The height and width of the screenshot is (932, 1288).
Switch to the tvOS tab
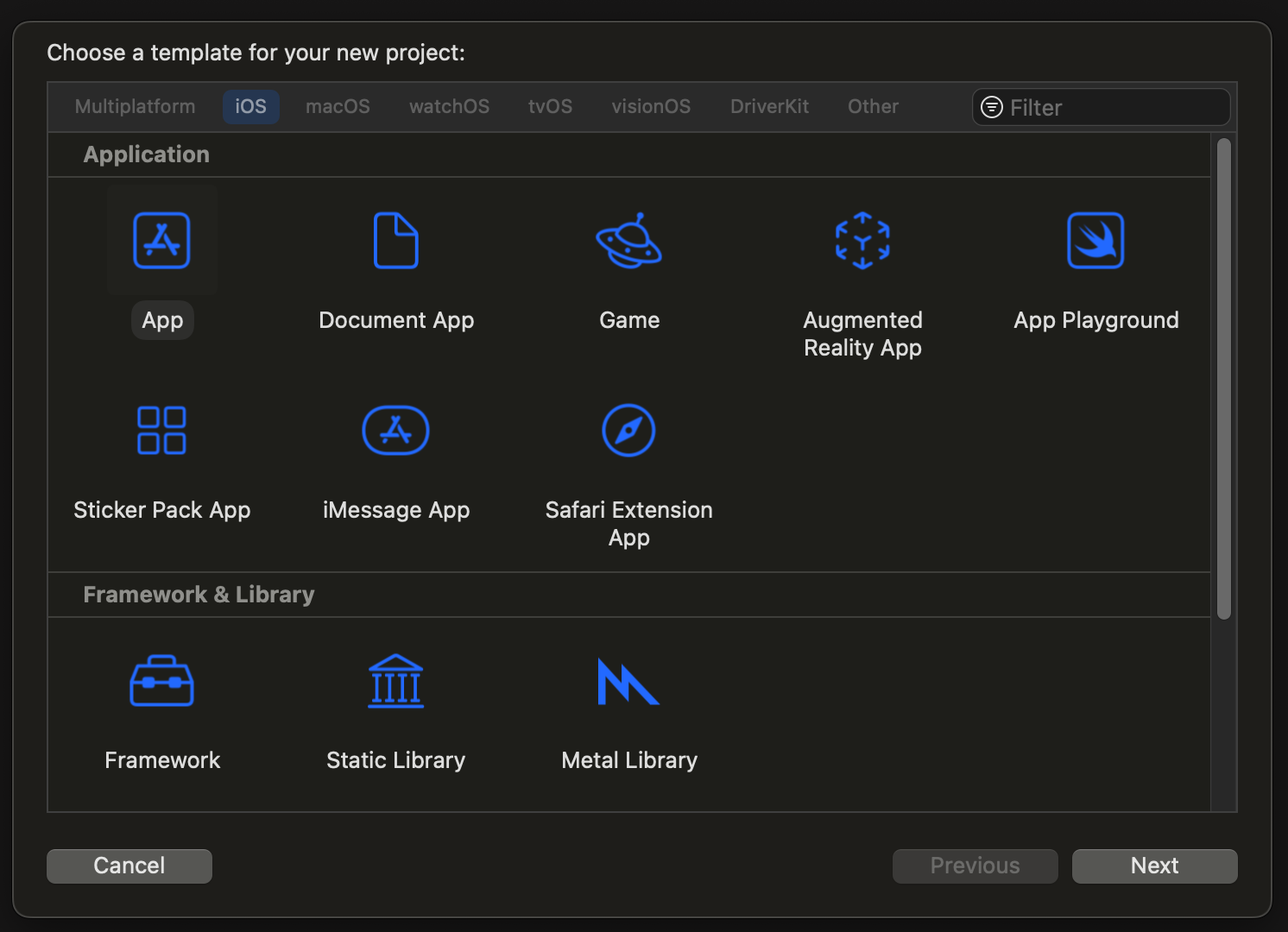pyautogui.click(x=551, y=107)
